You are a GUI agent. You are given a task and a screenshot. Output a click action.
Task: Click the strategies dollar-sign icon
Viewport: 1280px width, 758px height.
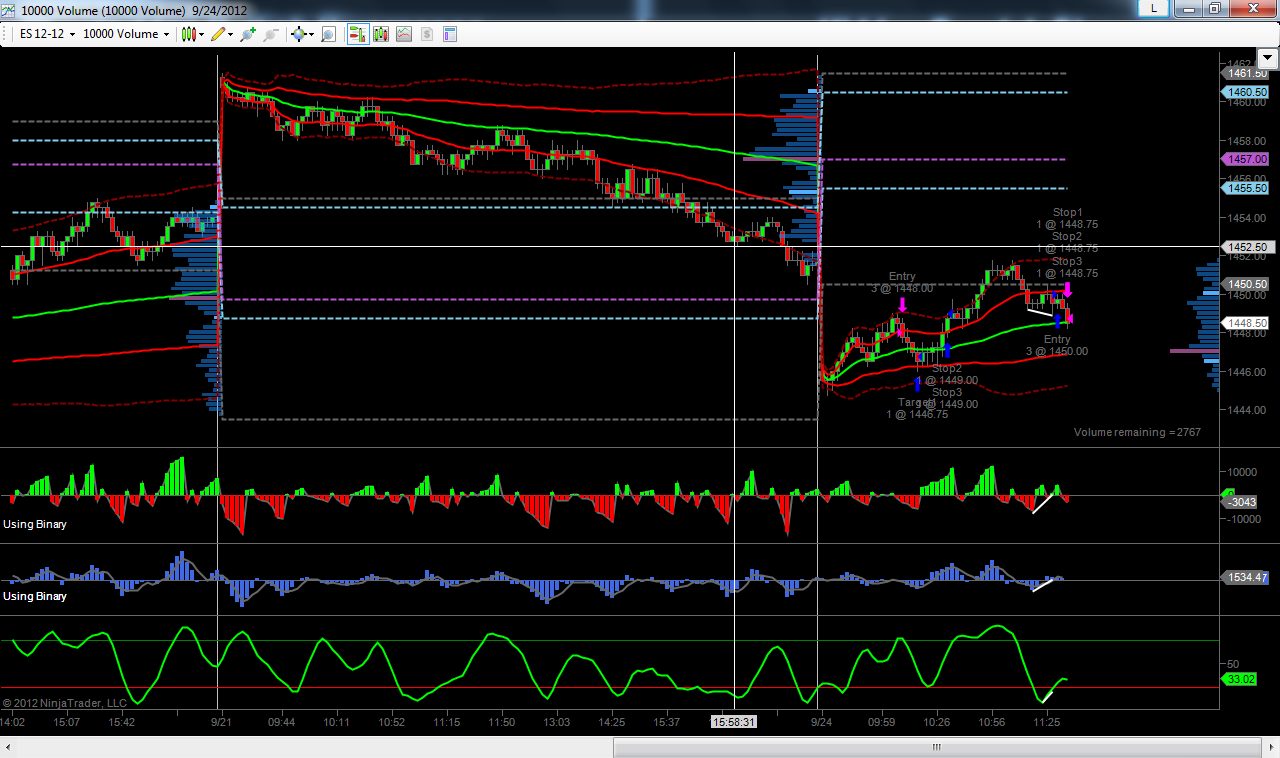(x=427, y=34)
